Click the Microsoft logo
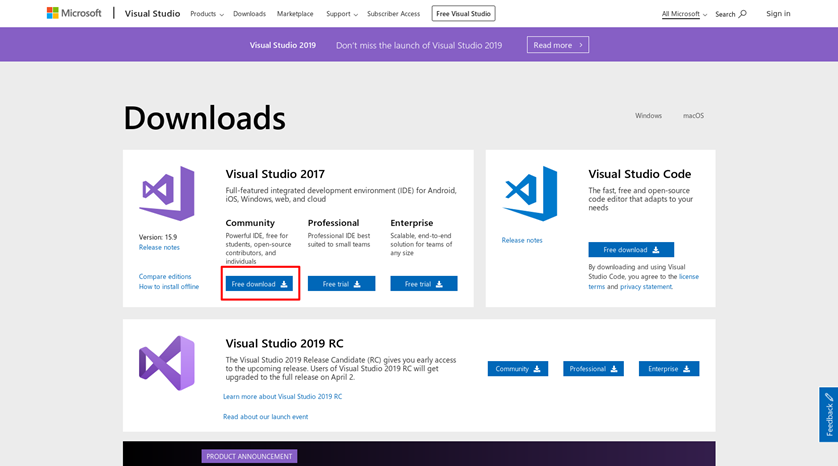The image size is (838, 466). [x=74, y=13]
